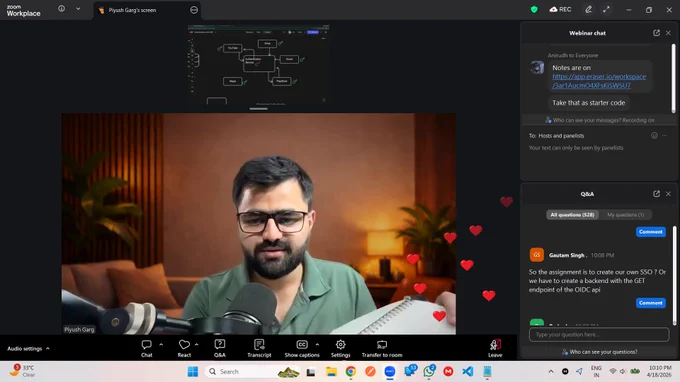
Task: Open the annotate pencil icon
Action: pos(588,9)
